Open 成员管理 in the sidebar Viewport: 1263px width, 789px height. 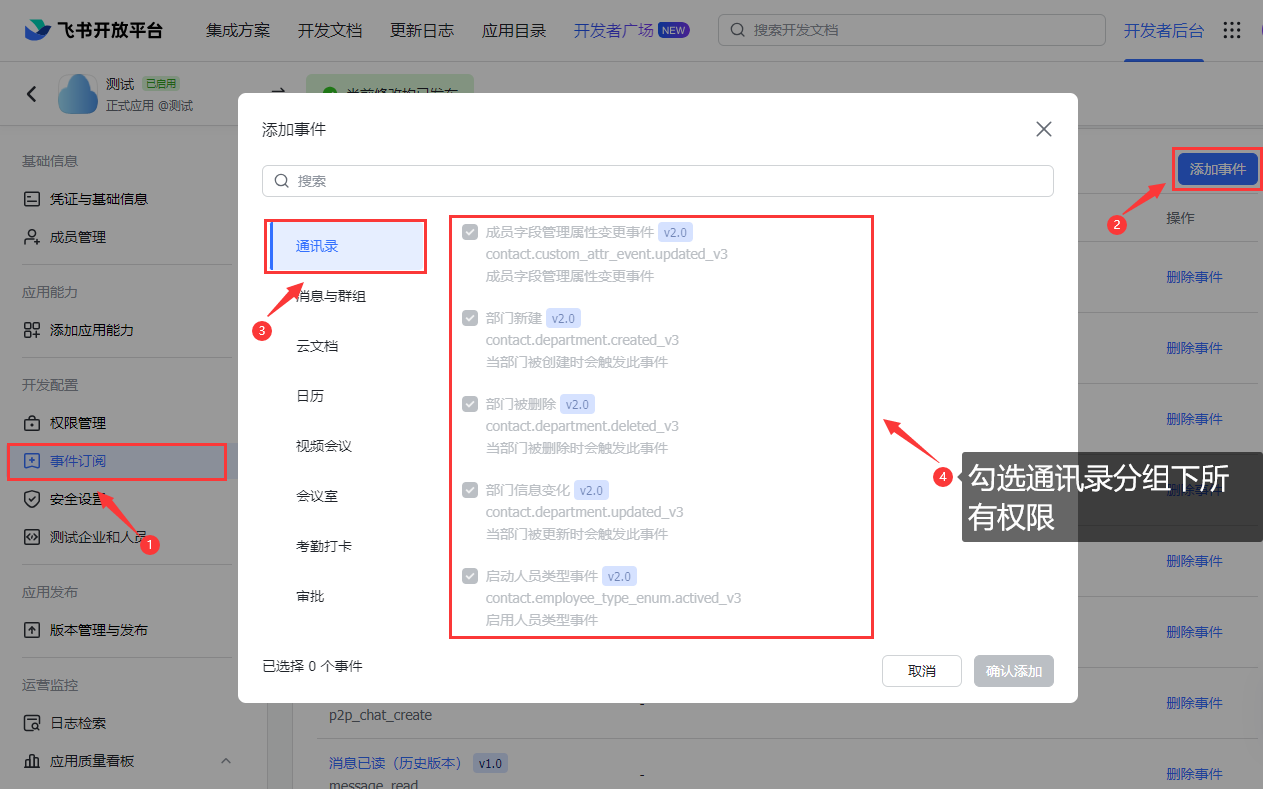pyautogui.click(x=77, y=237)
